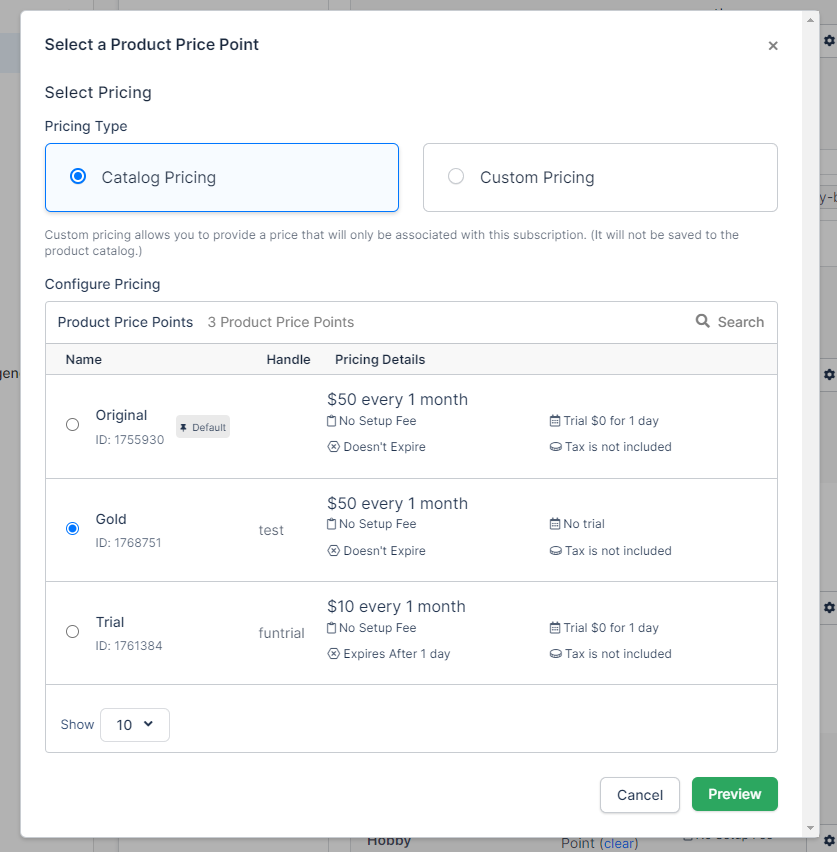Click the Name column header
The width and height of the screenshot is (837, 852).
84,360
